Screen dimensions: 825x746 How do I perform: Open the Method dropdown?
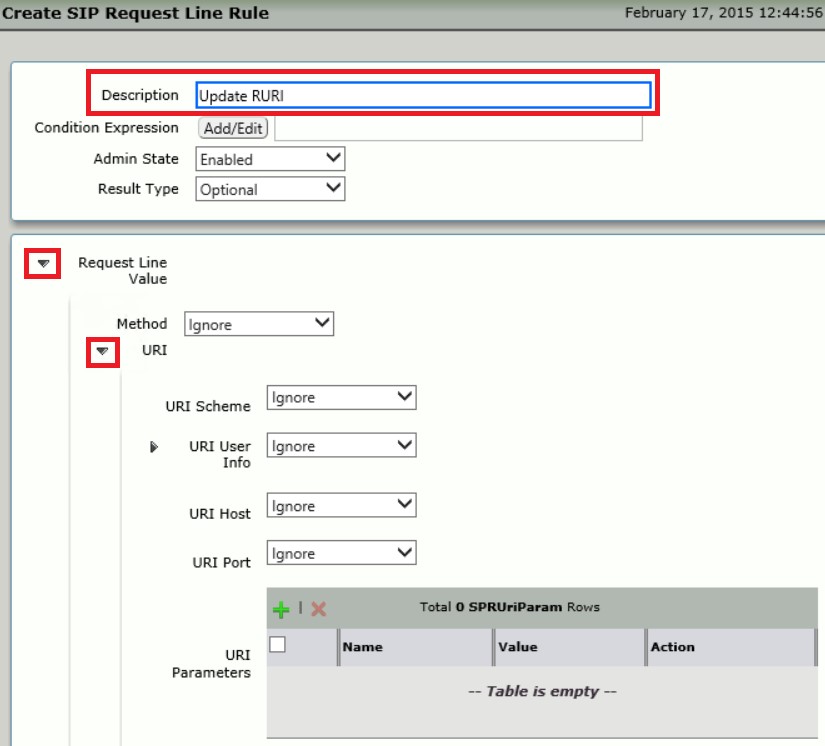coord(259,324)
